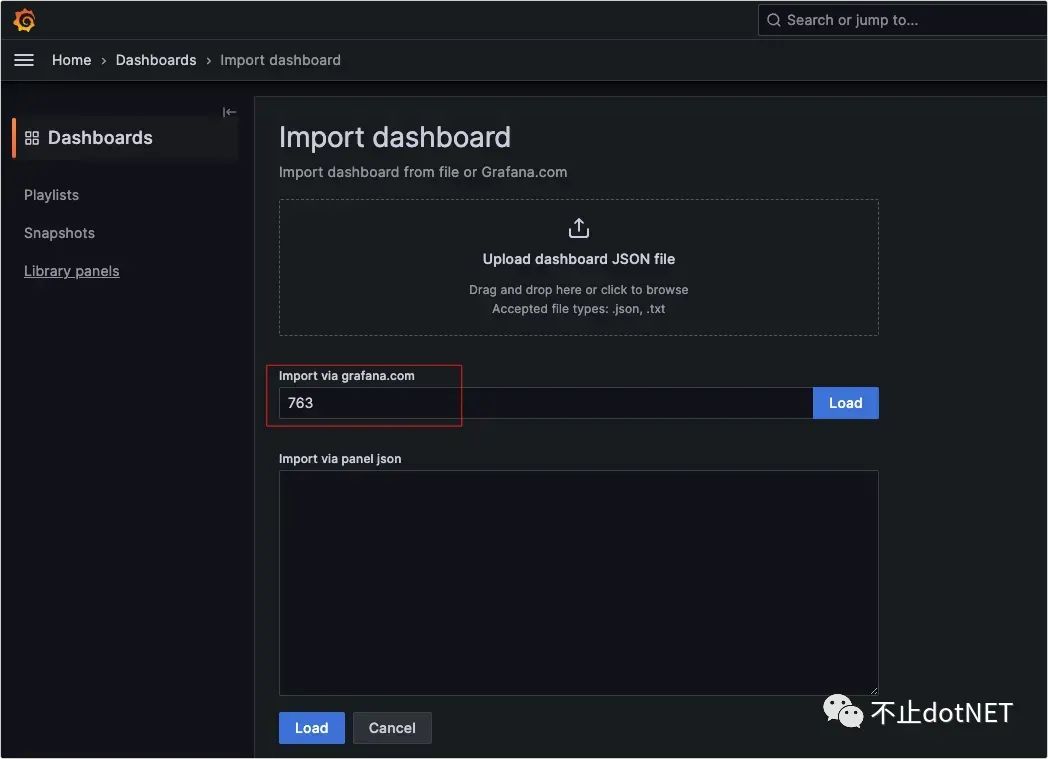Open Dashboards in the breadcrumb trail
This screenshot has width=1048, height=759.
[x=156, y=60]
